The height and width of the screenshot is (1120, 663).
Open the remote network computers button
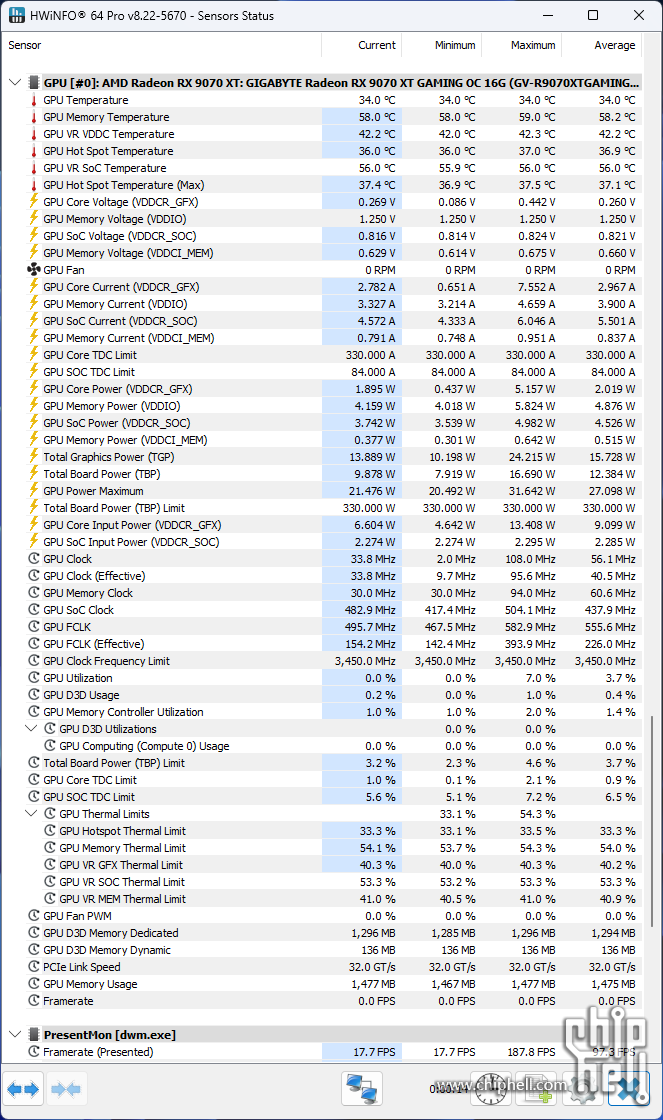pyautogui.click(x=362, y=1089)
